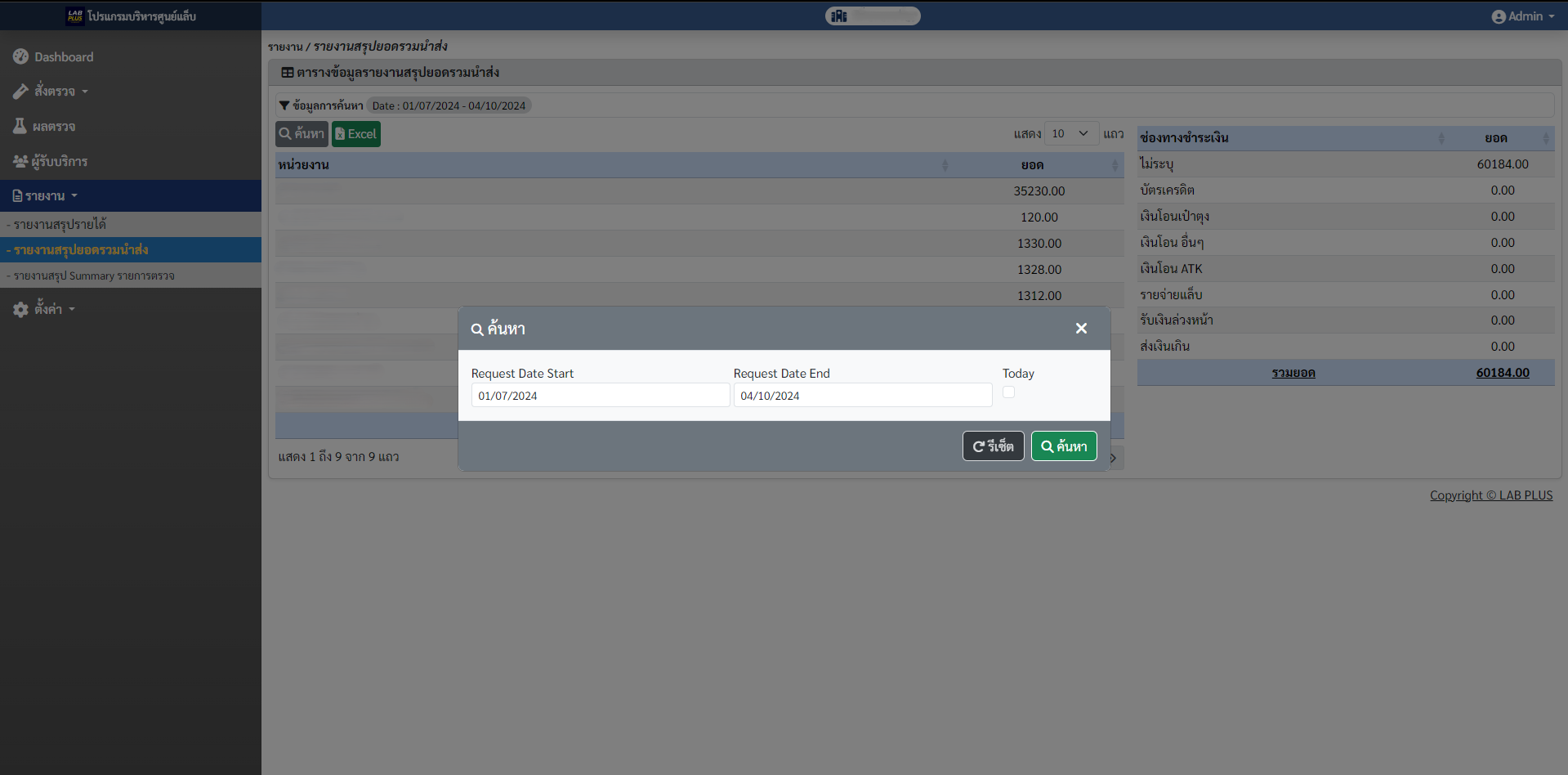Open รายงานสรุป Summary รายการตรวจ page
Image resolution: width=1568 pixels, height=775 pixels.
tap(93, 276)
